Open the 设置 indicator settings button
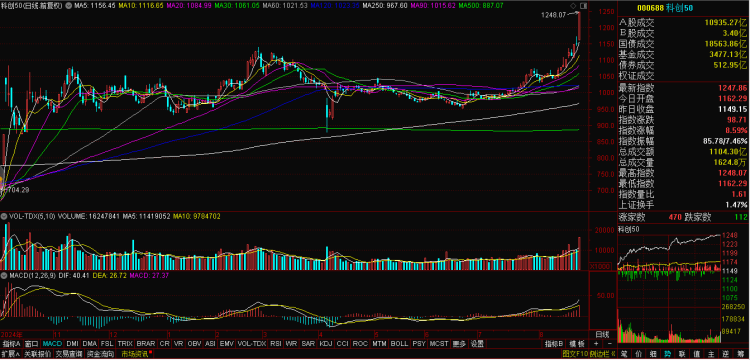750x360 pixels. click(x=477, y=344)
